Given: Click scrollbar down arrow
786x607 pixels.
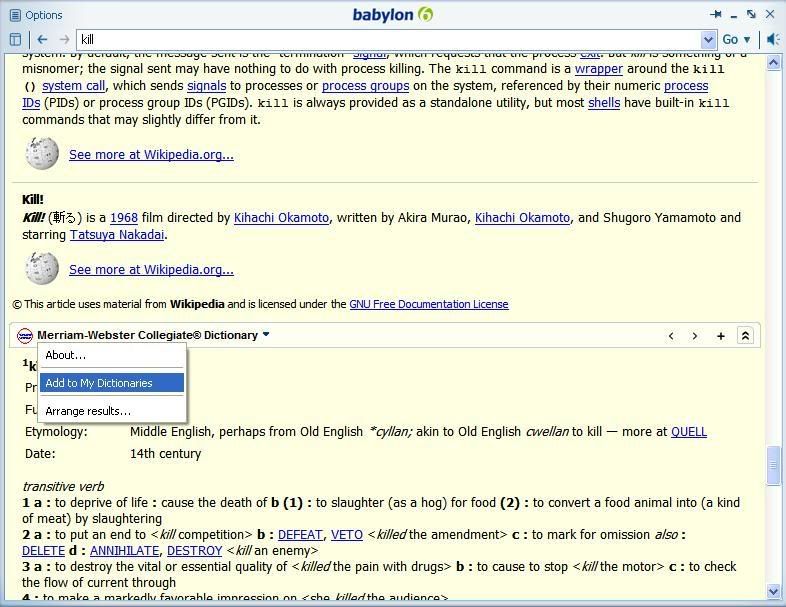Looking at the screenshot, I should tap(773, 591).
